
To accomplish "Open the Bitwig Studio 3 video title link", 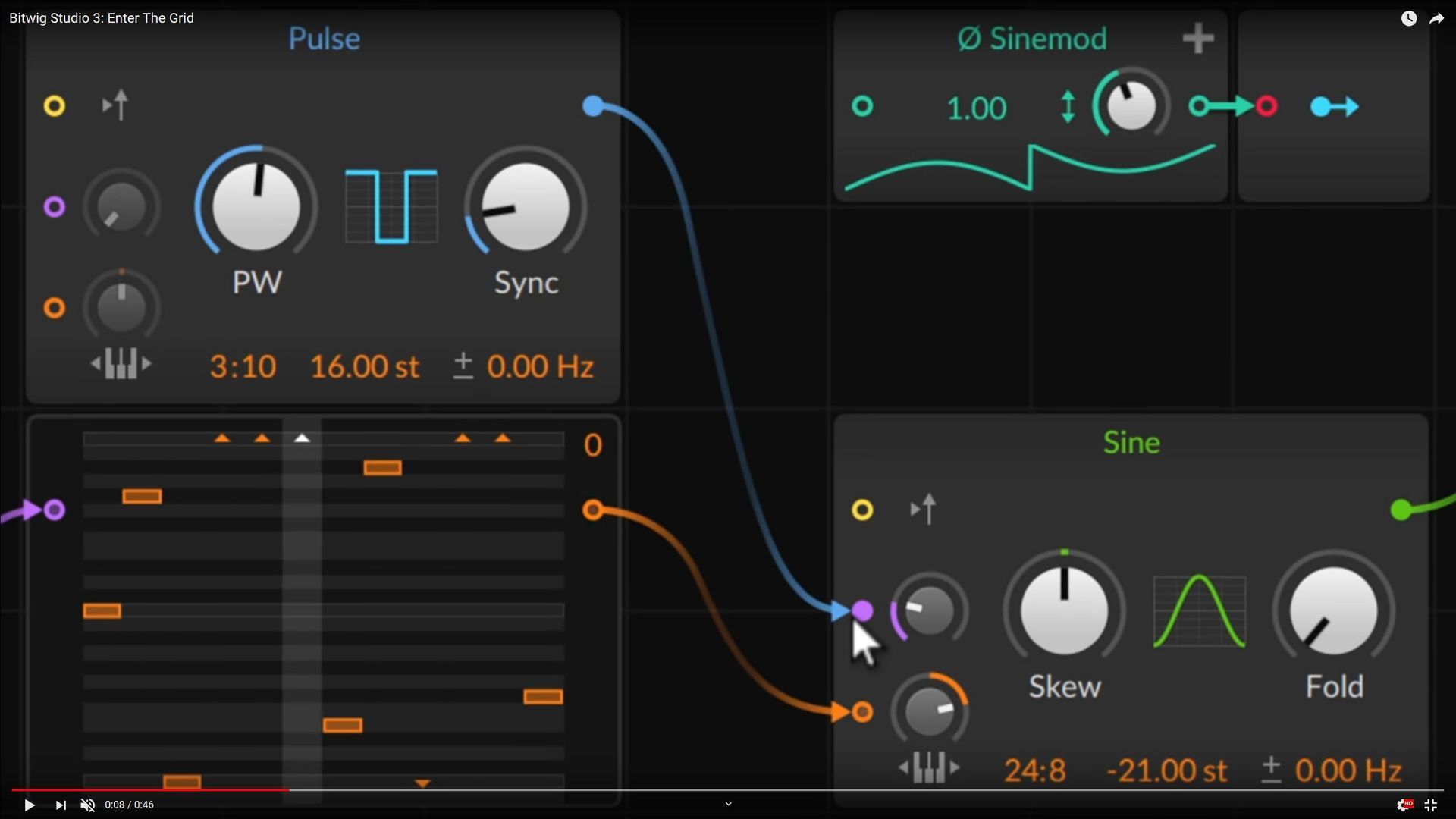I will (x=102, y=18).
